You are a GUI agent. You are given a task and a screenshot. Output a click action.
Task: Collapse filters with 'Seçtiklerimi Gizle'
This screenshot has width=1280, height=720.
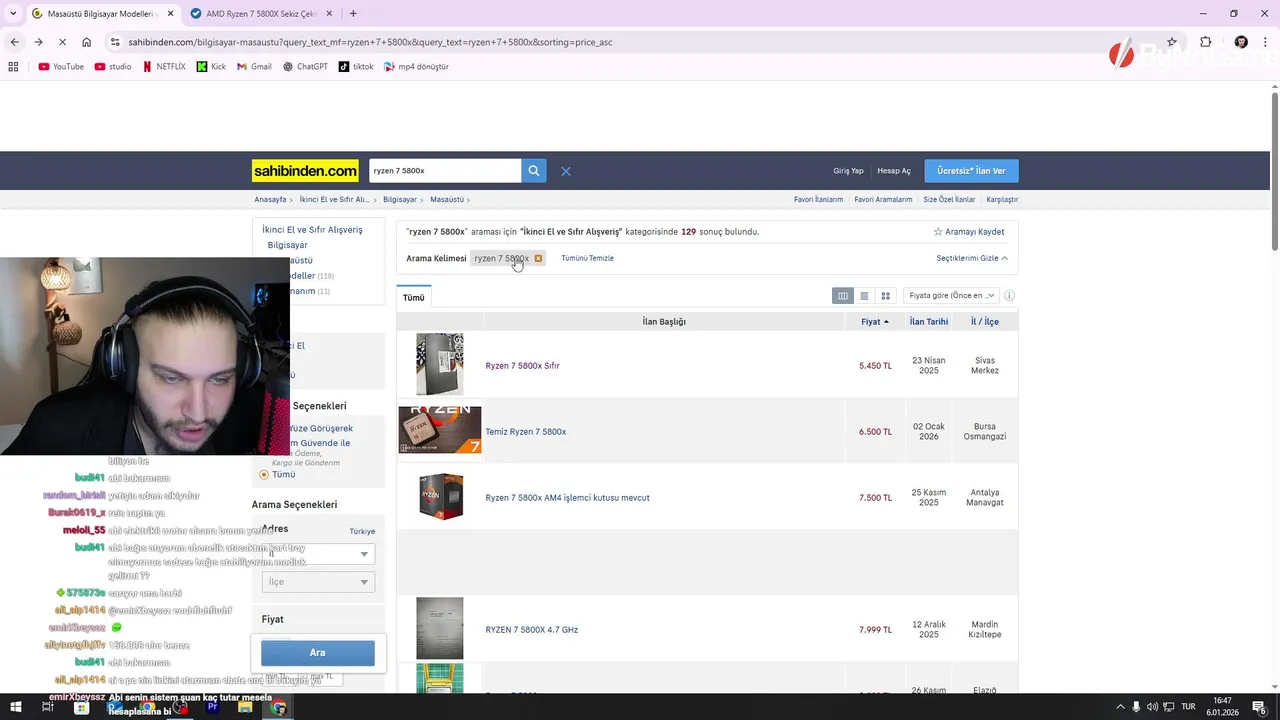[x=972, y=258]
